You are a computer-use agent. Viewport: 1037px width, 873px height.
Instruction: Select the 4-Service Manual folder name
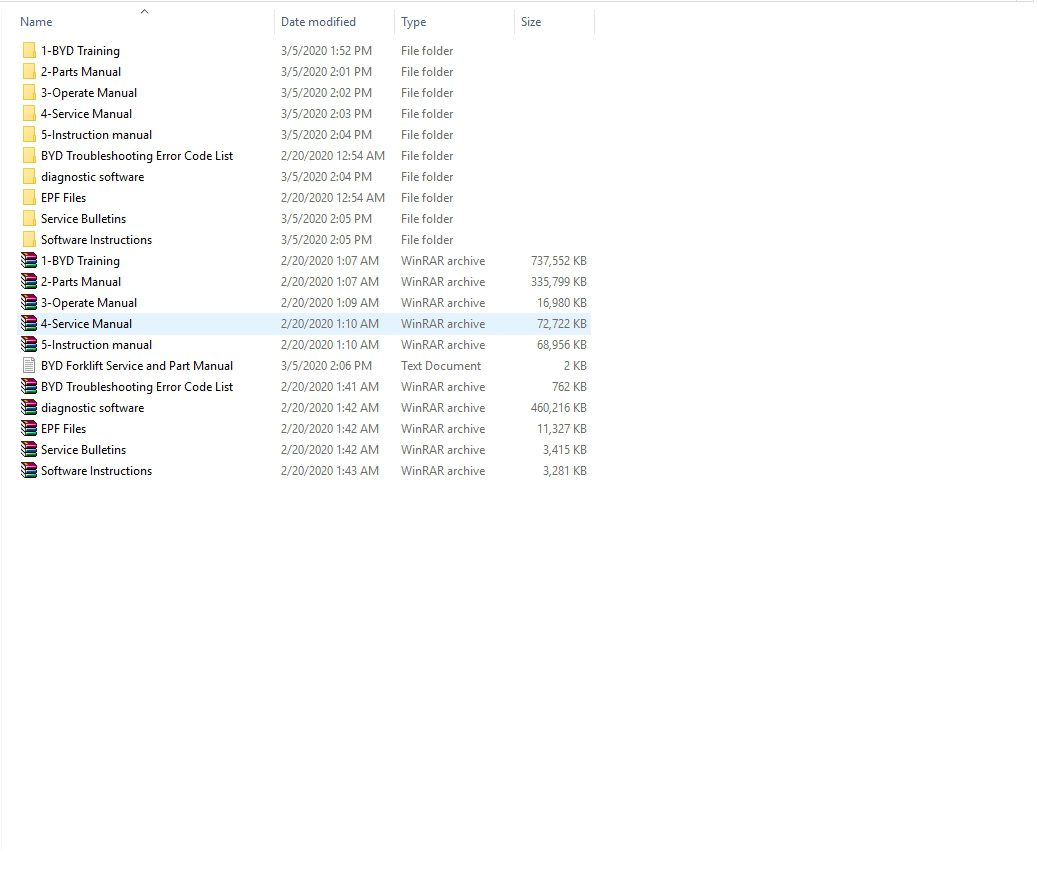(x=86, y=114)
